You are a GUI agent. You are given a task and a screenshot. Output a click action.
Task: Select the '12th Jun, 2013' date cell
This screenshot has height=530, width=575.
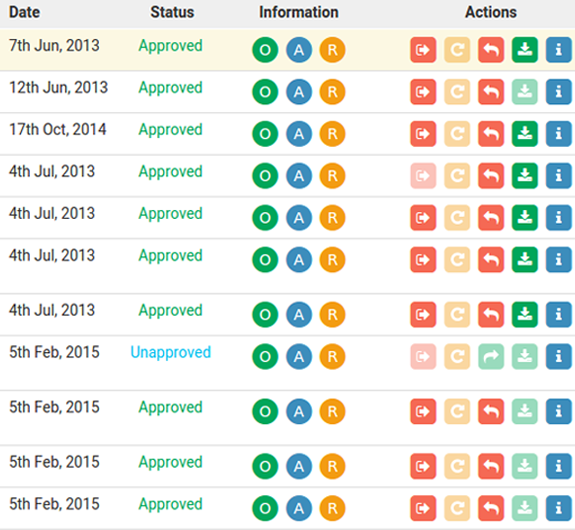(59, 87)
